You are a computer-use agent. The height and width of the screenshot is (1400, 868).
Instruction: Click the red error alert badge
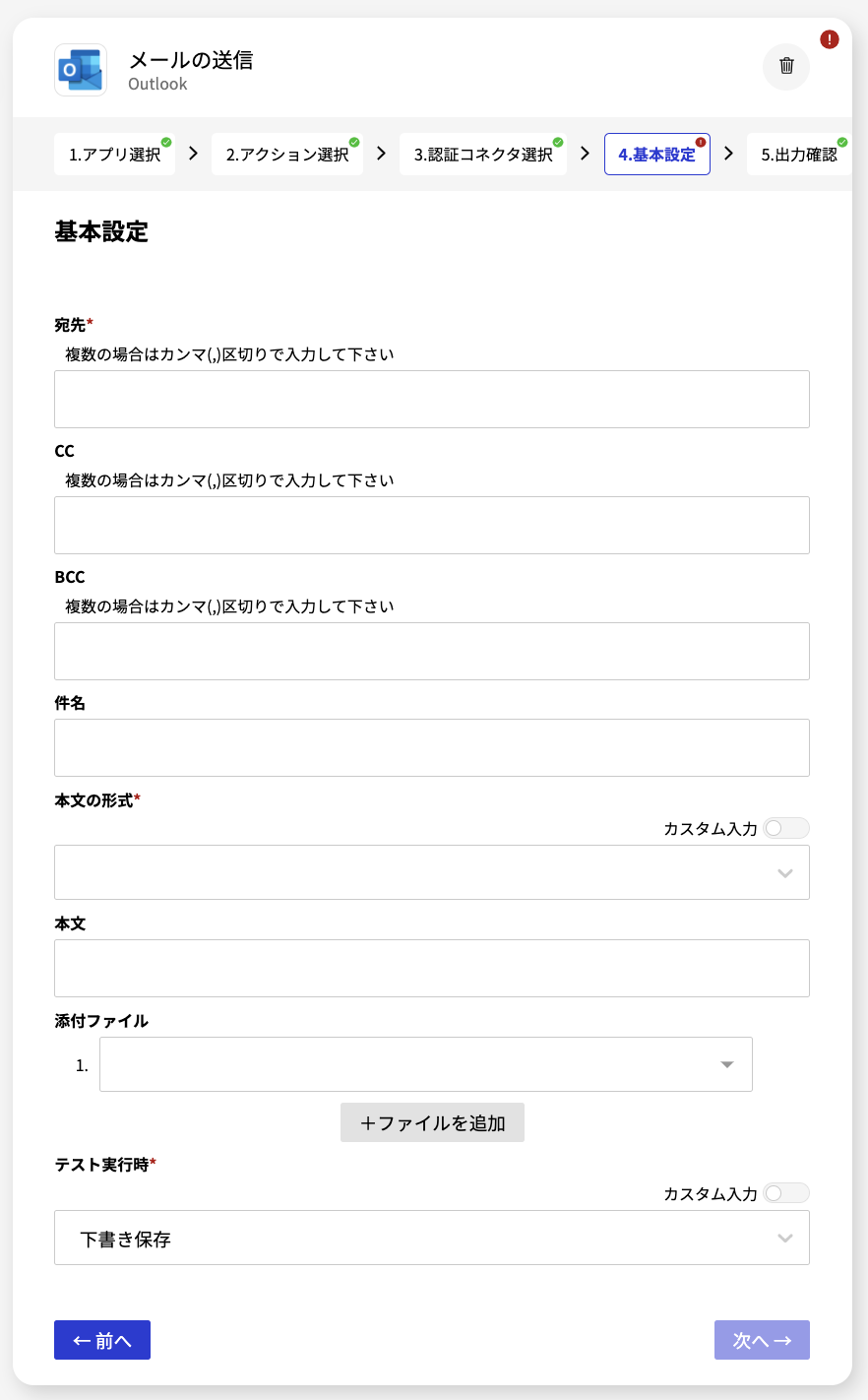point(830,39)
